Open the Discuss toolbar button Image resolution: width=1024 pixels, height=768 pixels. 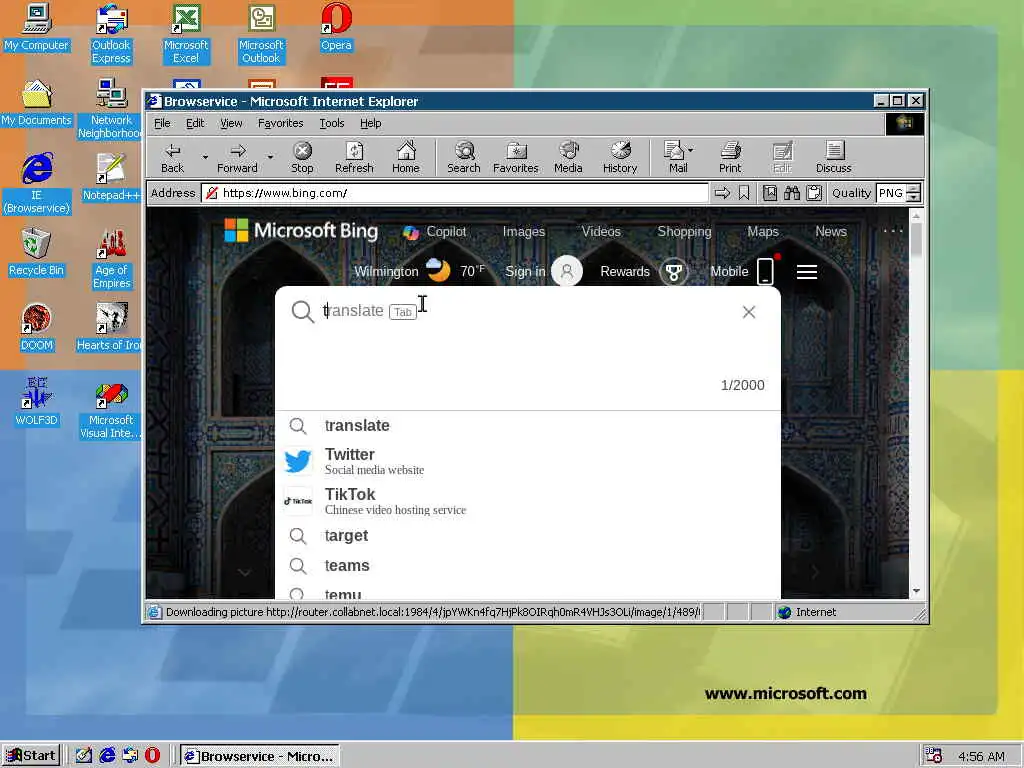[x=833, y=157]
